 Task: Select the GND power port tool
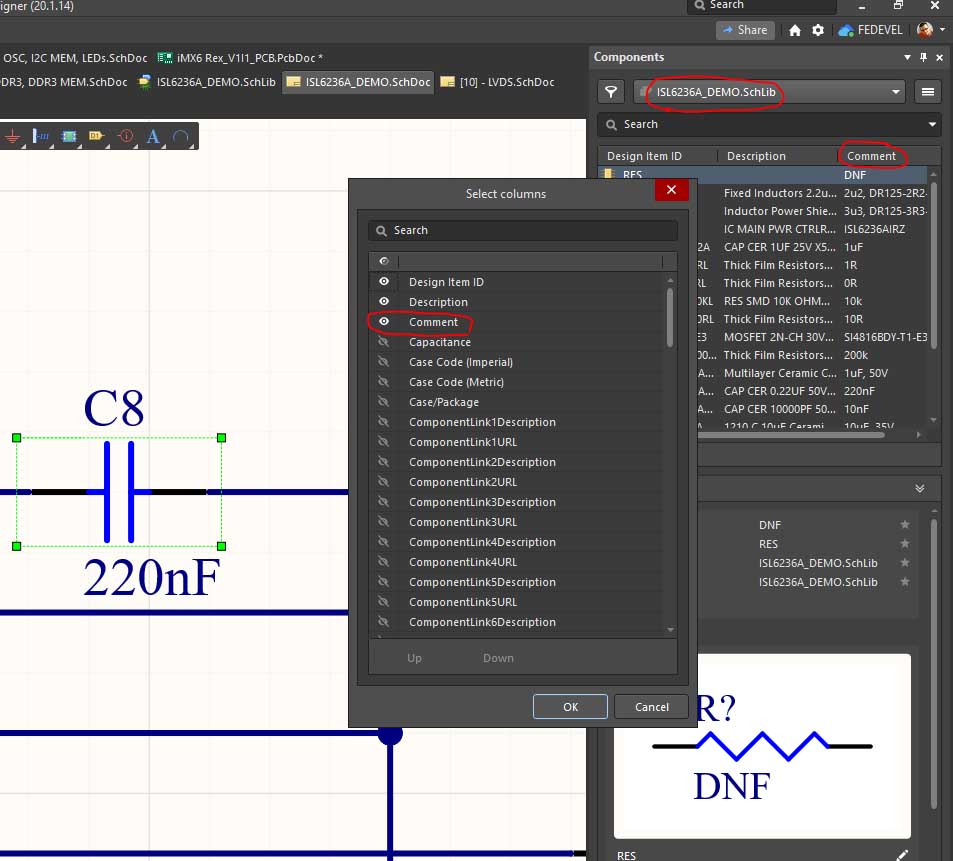point(13,136)
